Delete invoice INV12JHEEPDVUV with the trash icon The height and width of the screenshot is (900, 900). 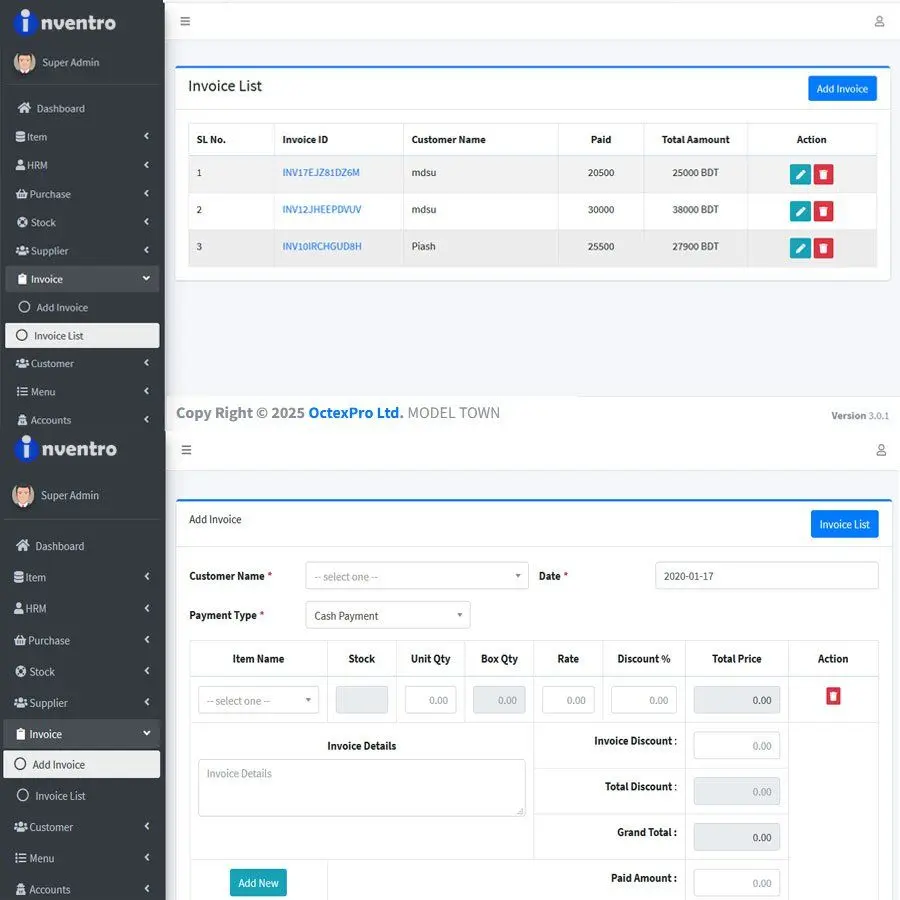[823, 211]
